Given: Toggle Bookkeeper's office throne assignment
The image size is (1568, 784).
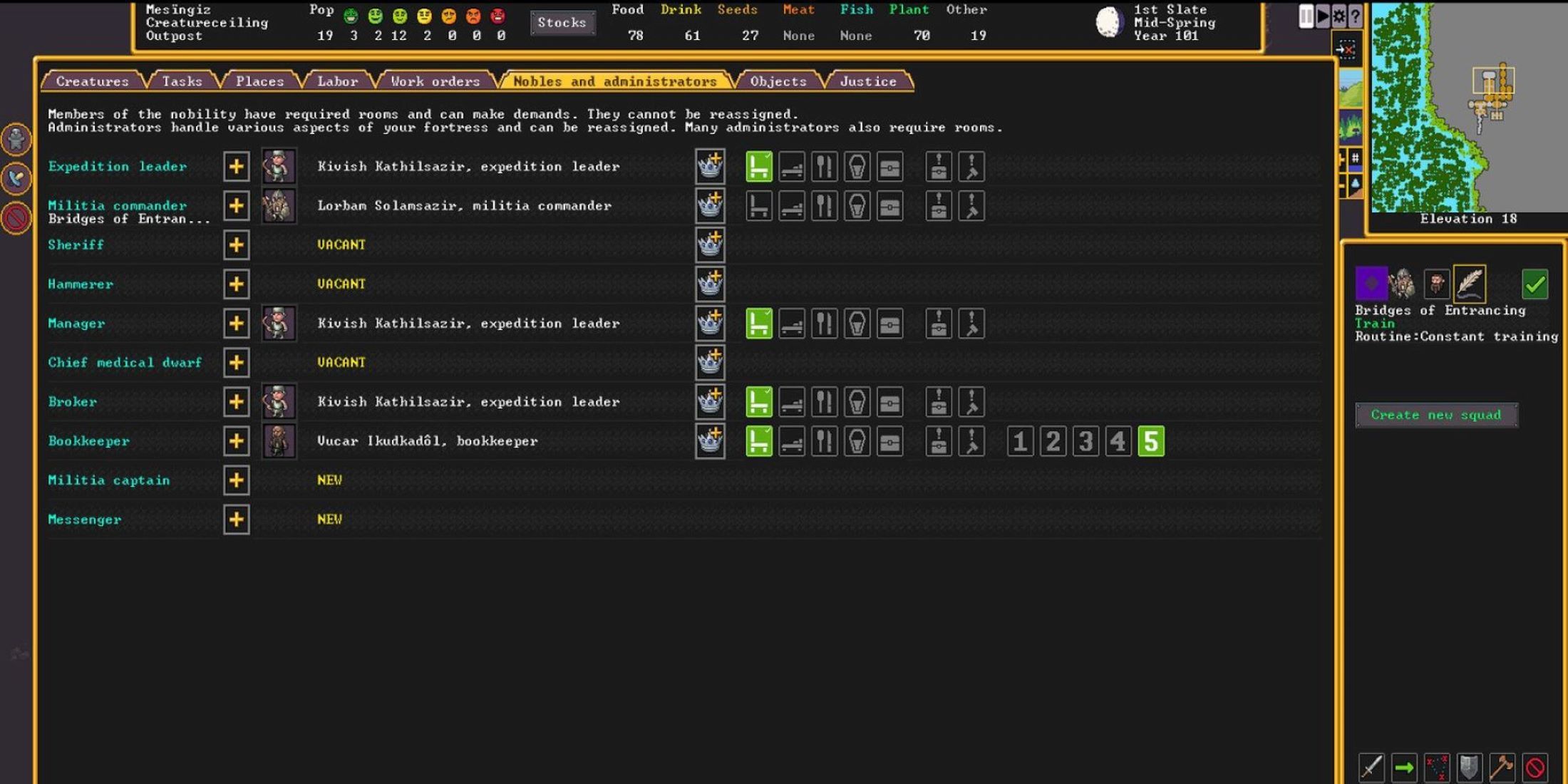Looking at the screenshot, I should click(759, 441).
